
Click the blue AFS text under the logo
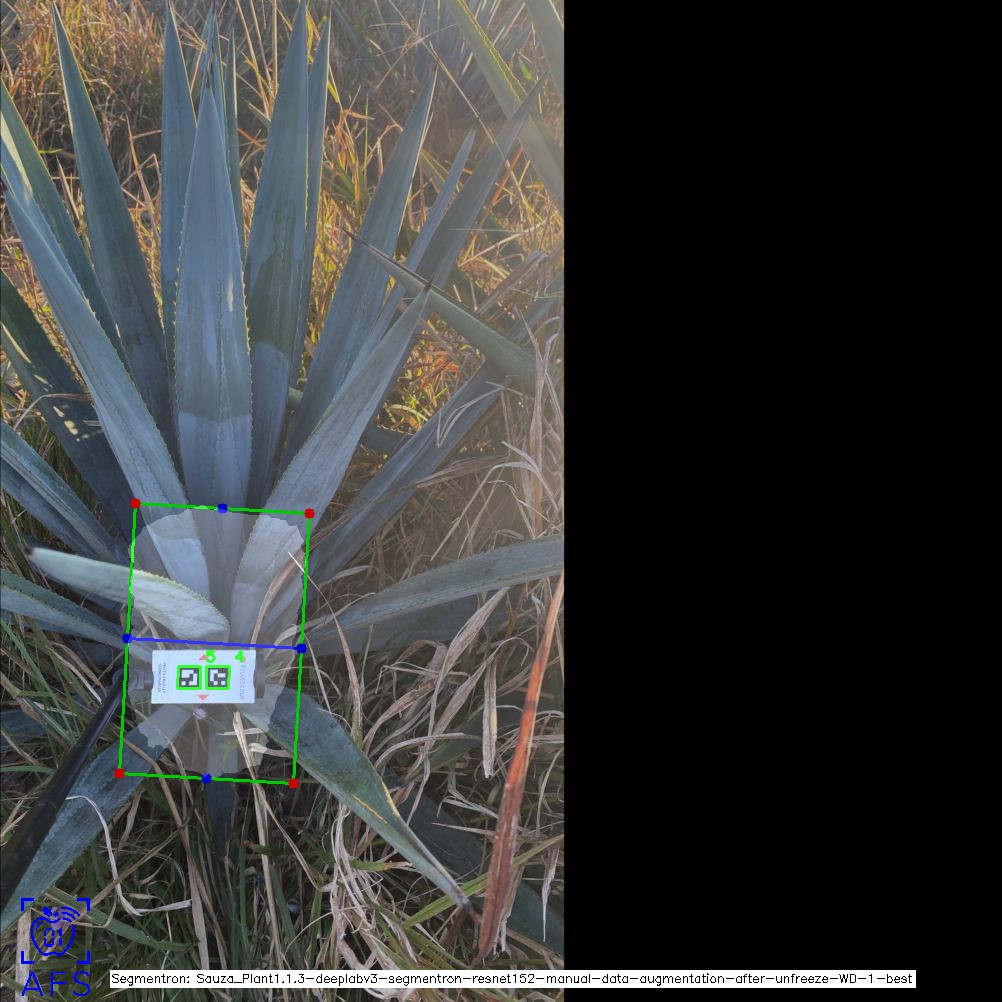click(x=56, y=984)
